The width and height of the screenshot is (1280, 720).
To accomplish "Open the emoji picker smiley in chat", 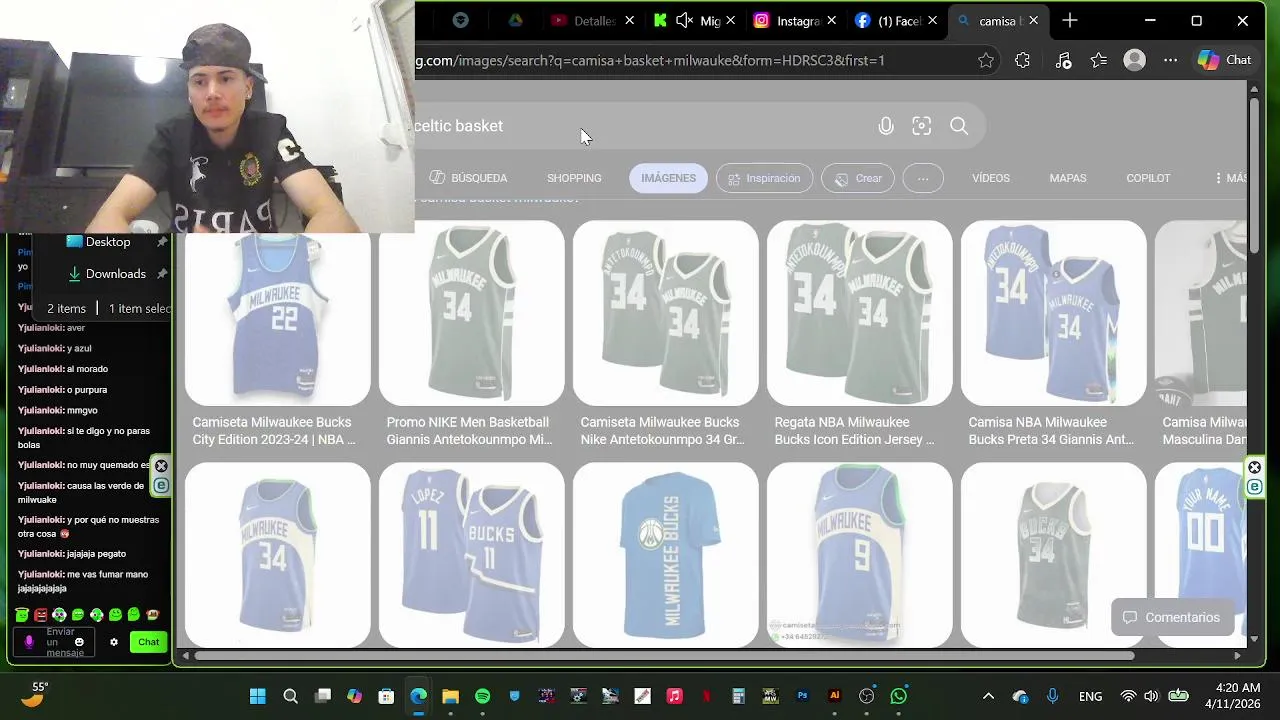I will (80, 642).
